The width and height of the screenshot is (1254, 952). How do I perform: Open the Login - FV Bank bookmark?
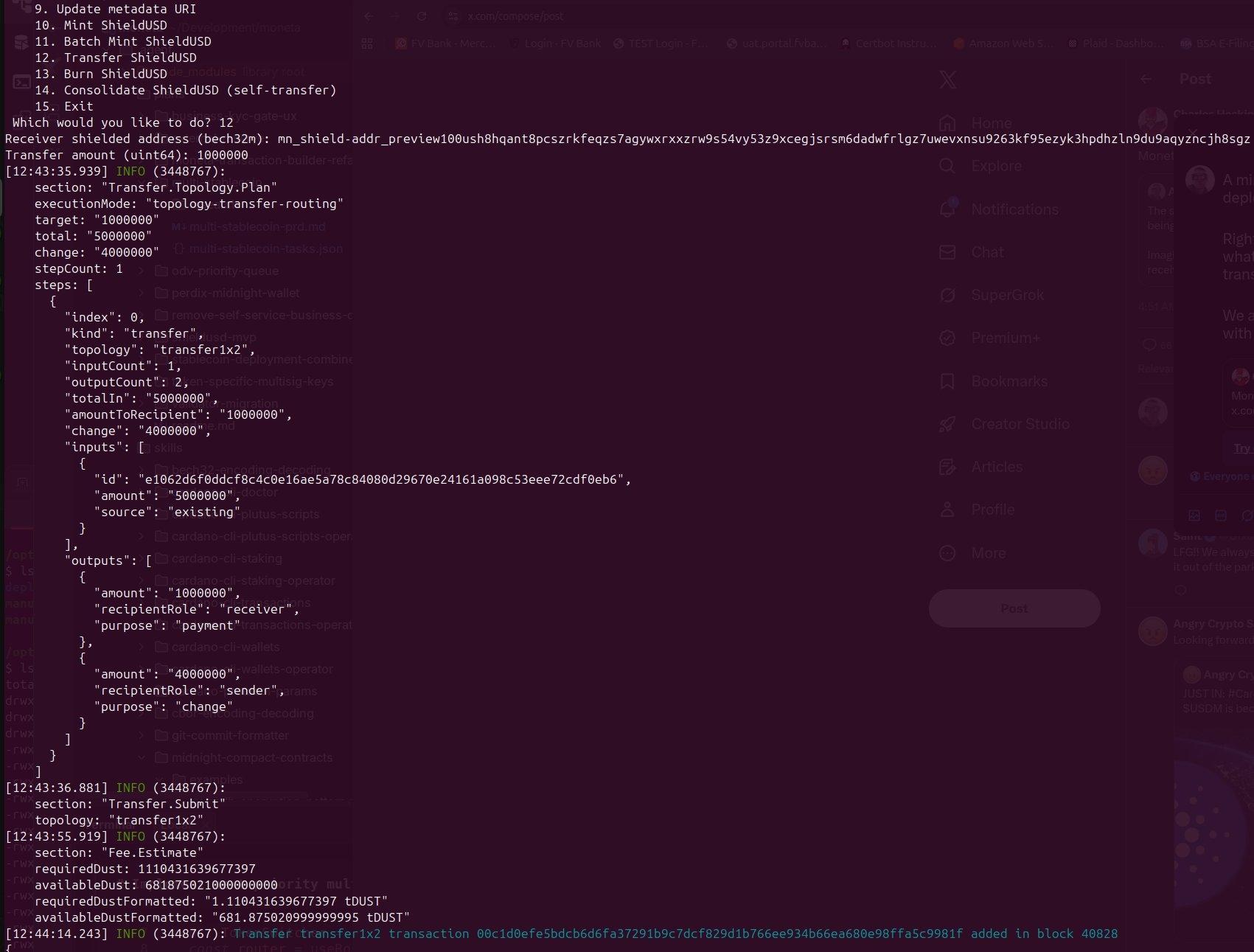(562, 44)
